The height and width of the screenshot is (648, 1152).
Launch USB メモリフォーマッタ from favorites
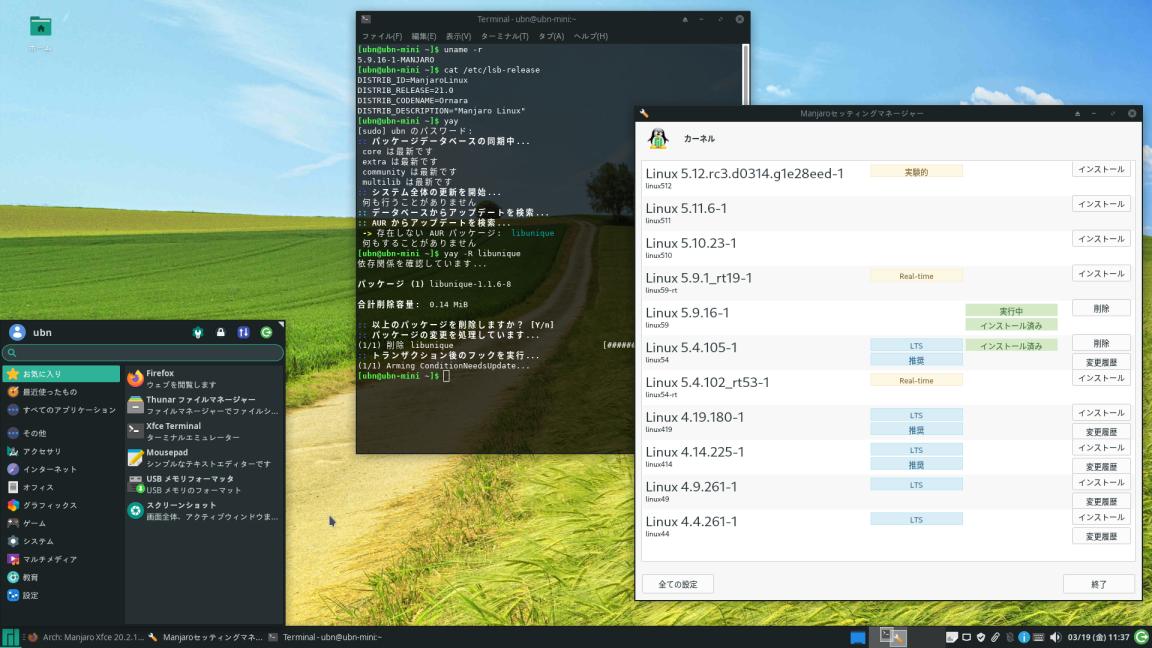(x=204, y=484)
